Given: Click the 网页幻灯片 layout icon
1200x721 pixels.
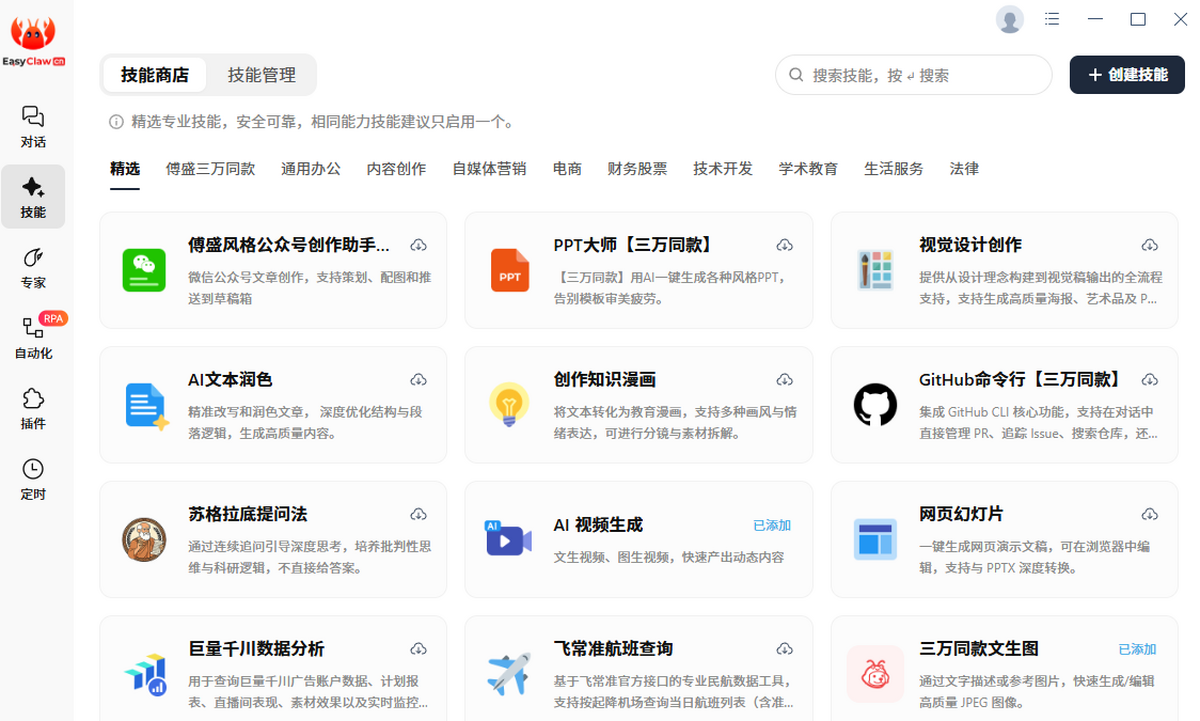Looking at the screenshot, I should [875, 539].
